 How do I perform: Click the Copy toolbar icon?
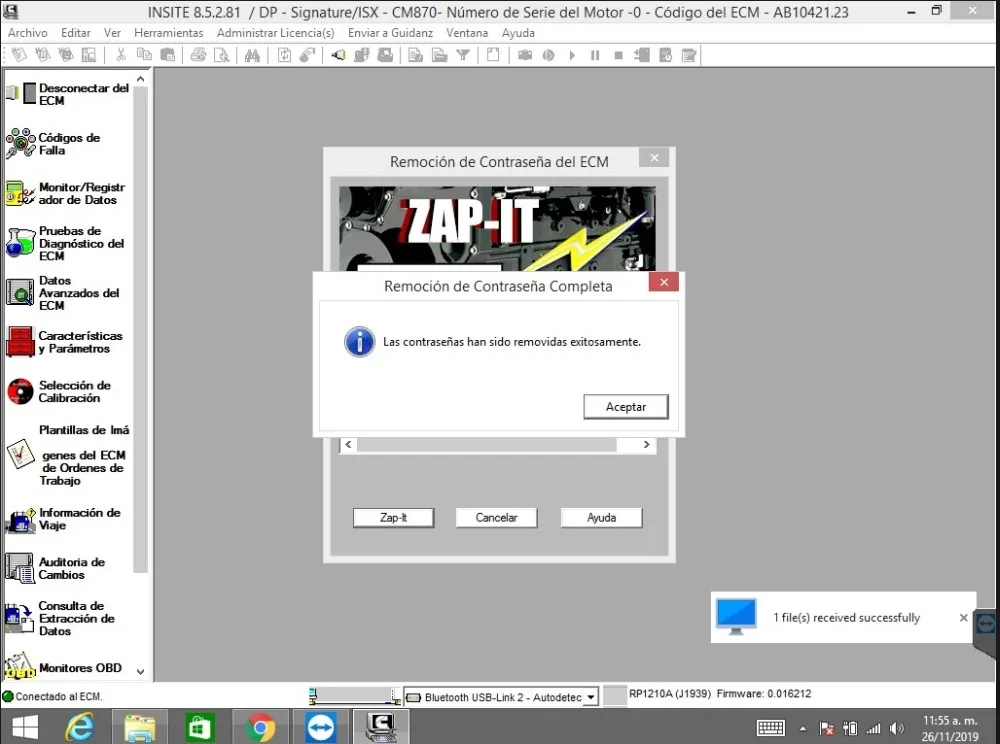click(x=144, y=55)
